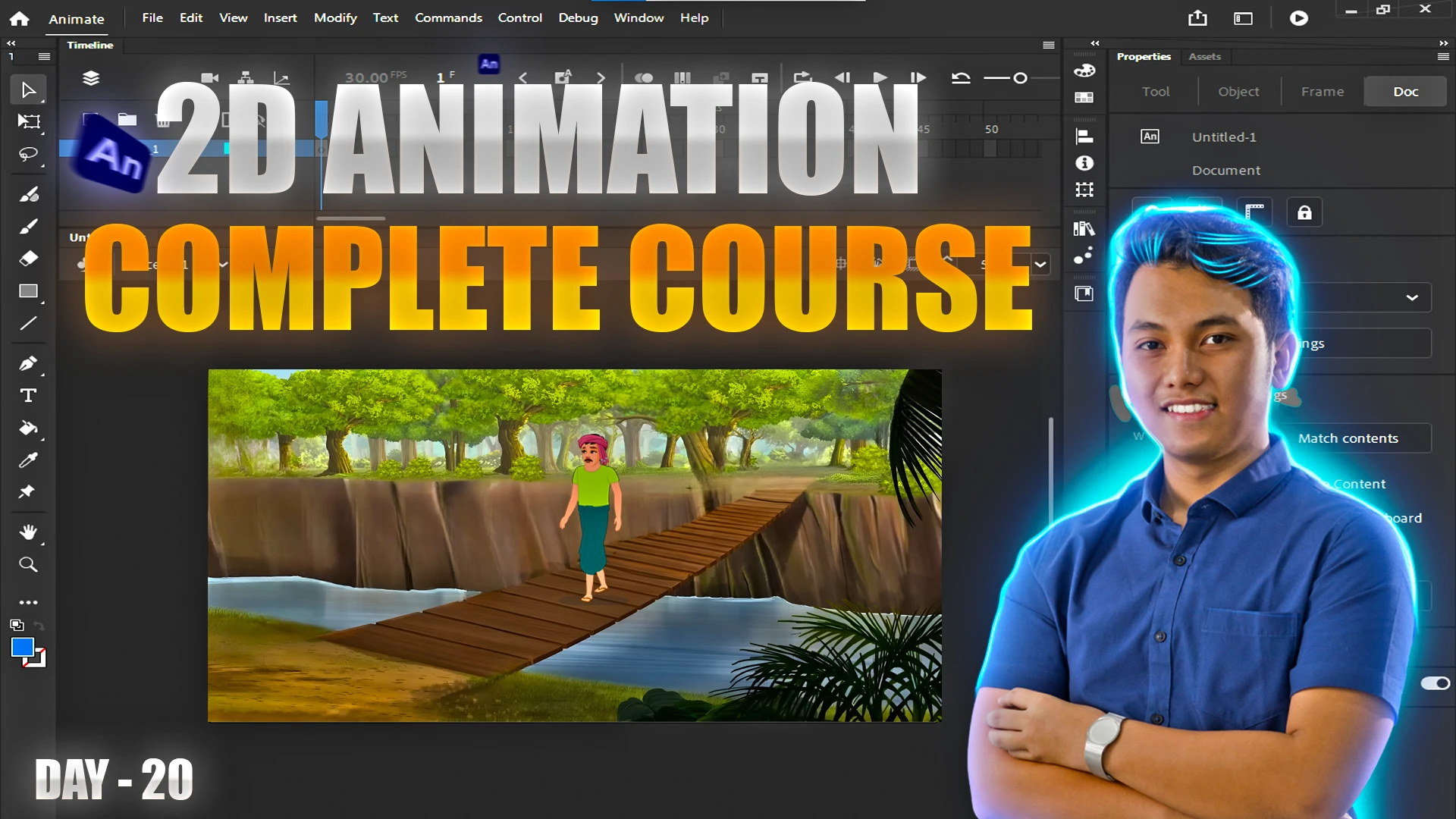This screenshot has width=1456, height=819.
Task: Open the Edit Toolbar three-dots menu
Action: (28, 602)
